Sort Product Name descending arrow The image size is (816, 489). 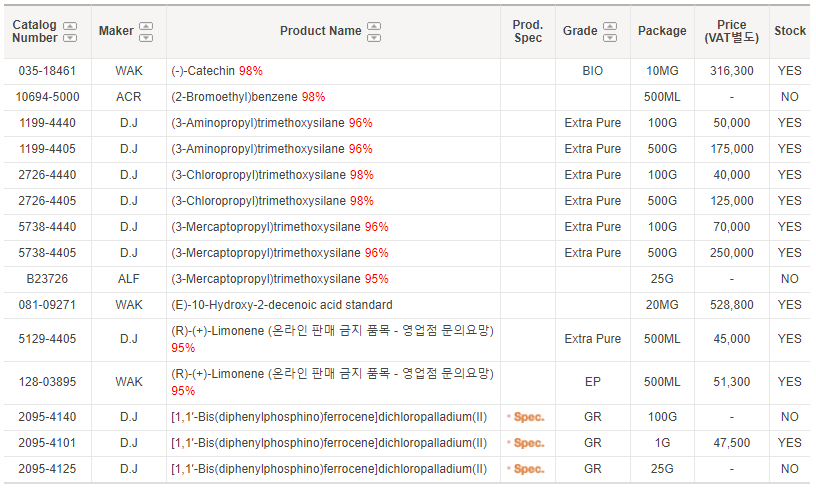374,38
